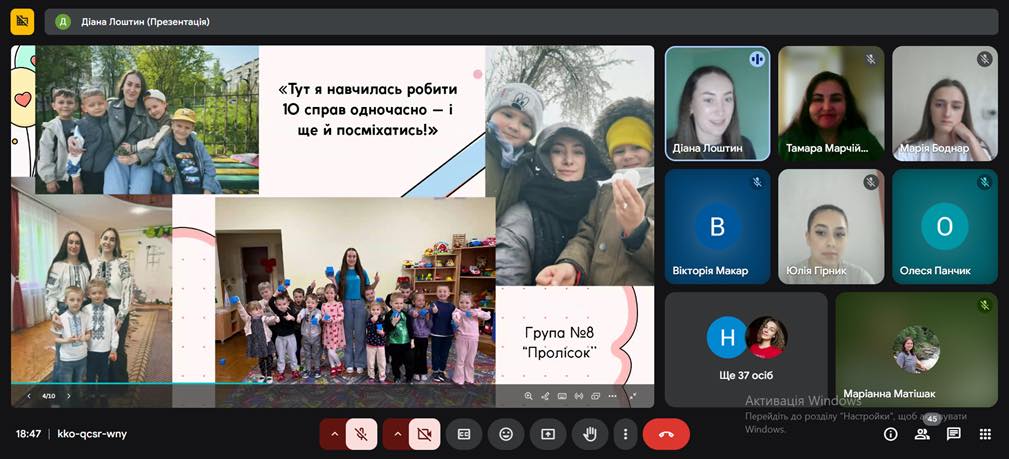This screenshot has height=459, width=1009.
Task: Open meeting details info icon
Action: (x=890, y=434)
